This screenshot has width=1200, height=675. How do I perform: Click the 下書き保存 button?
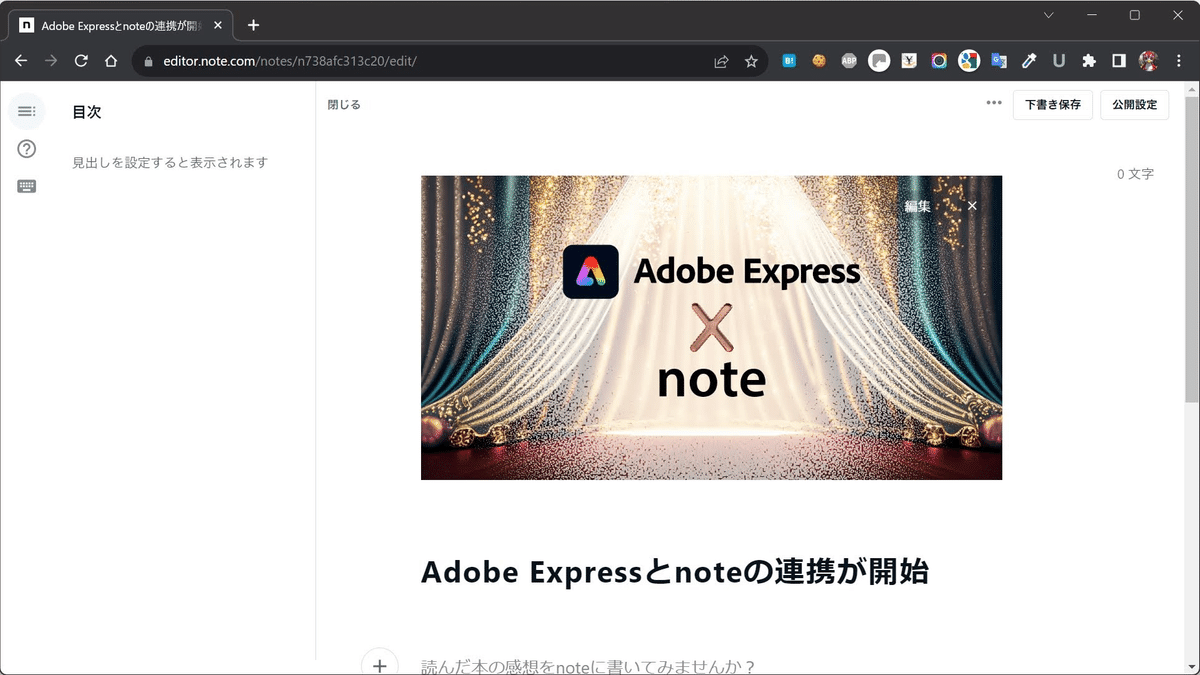pyautogui.click(x=1052, y=105)
